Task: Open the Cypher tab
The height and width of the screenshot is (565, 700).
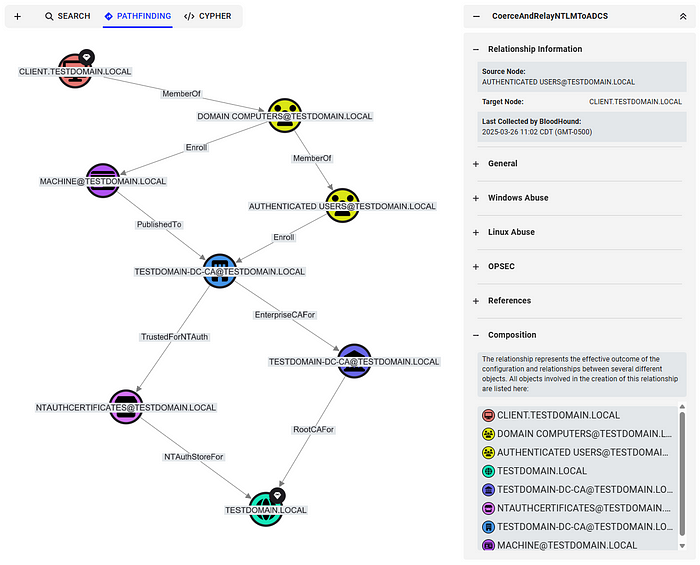Action: (208, 16)
